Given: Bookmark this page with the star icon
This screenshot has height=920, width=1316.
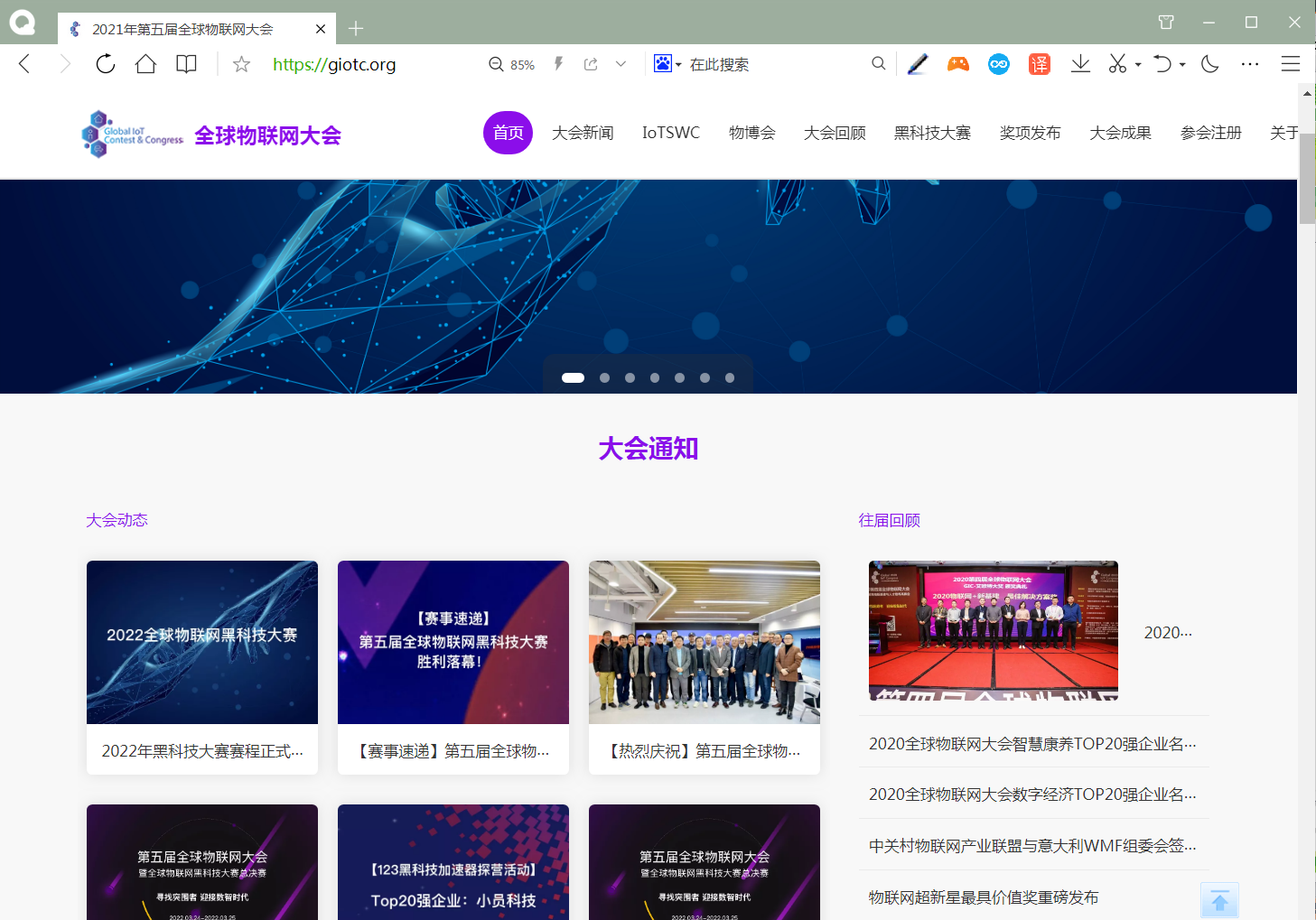Looking at the screenshot, I should point(241,64).
